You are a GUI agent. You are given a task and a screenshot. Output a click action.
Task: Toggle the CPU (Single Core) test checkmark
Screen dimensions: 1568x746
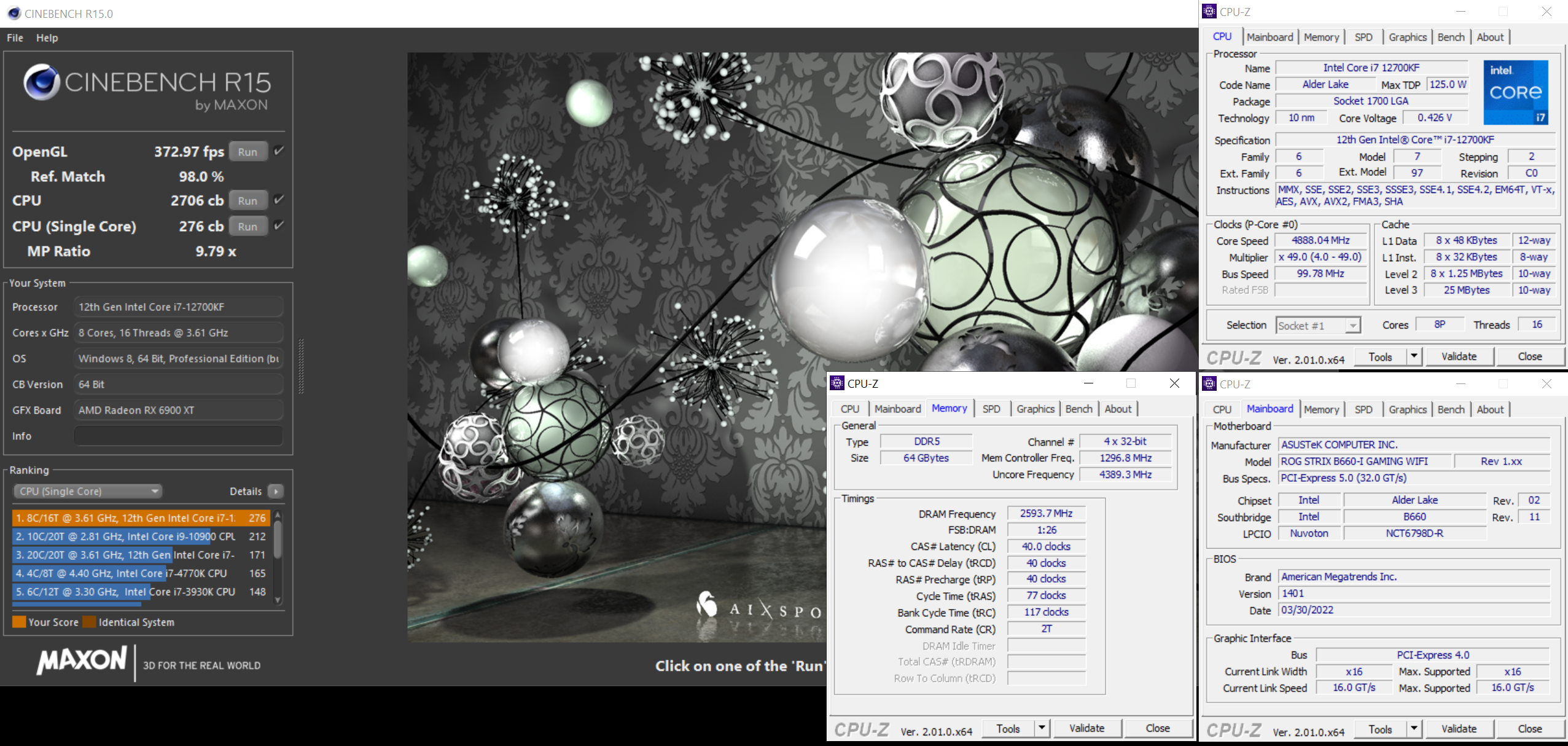[279, 226]
